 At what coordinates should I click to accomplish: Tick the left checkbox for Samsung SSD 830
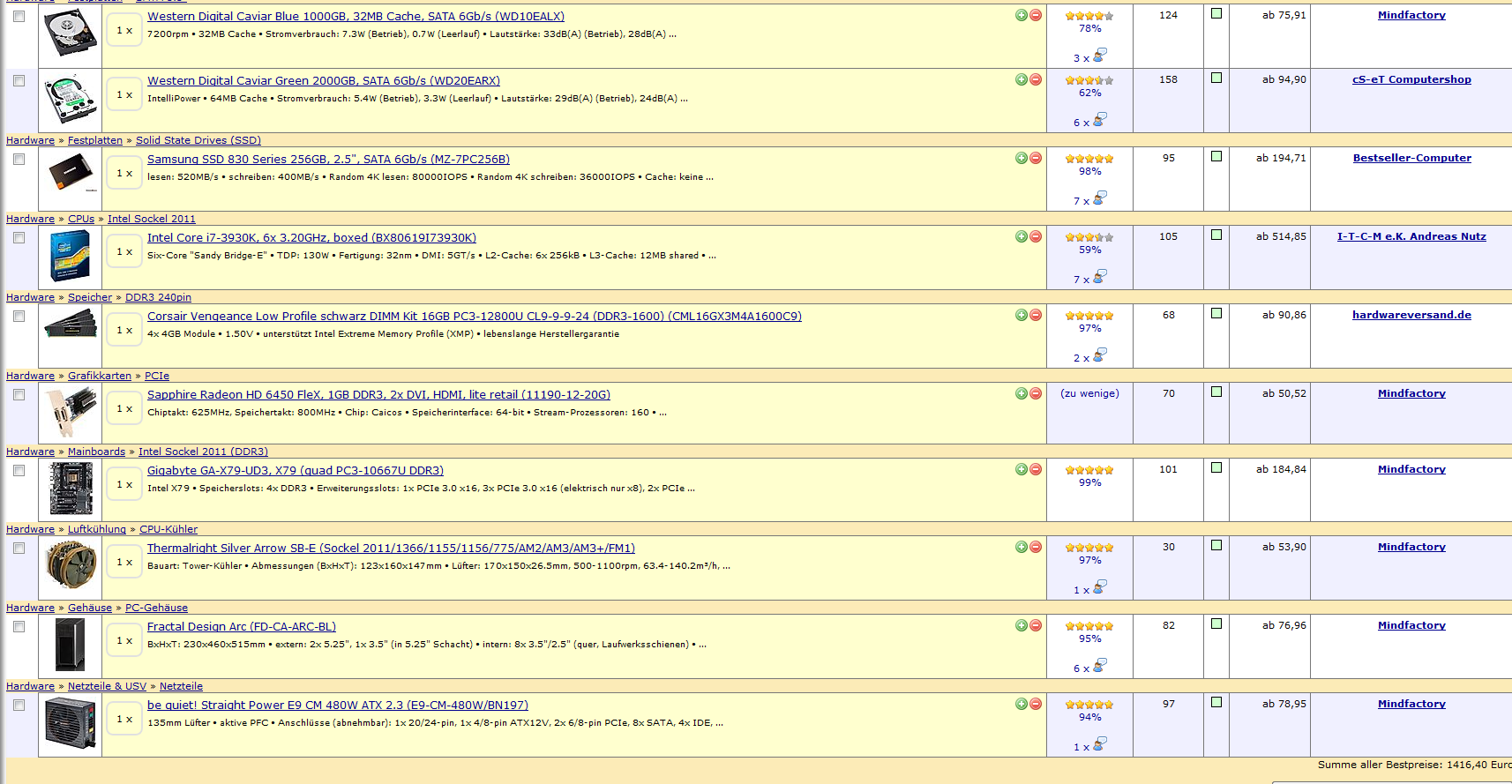click(x=19, y=159)
